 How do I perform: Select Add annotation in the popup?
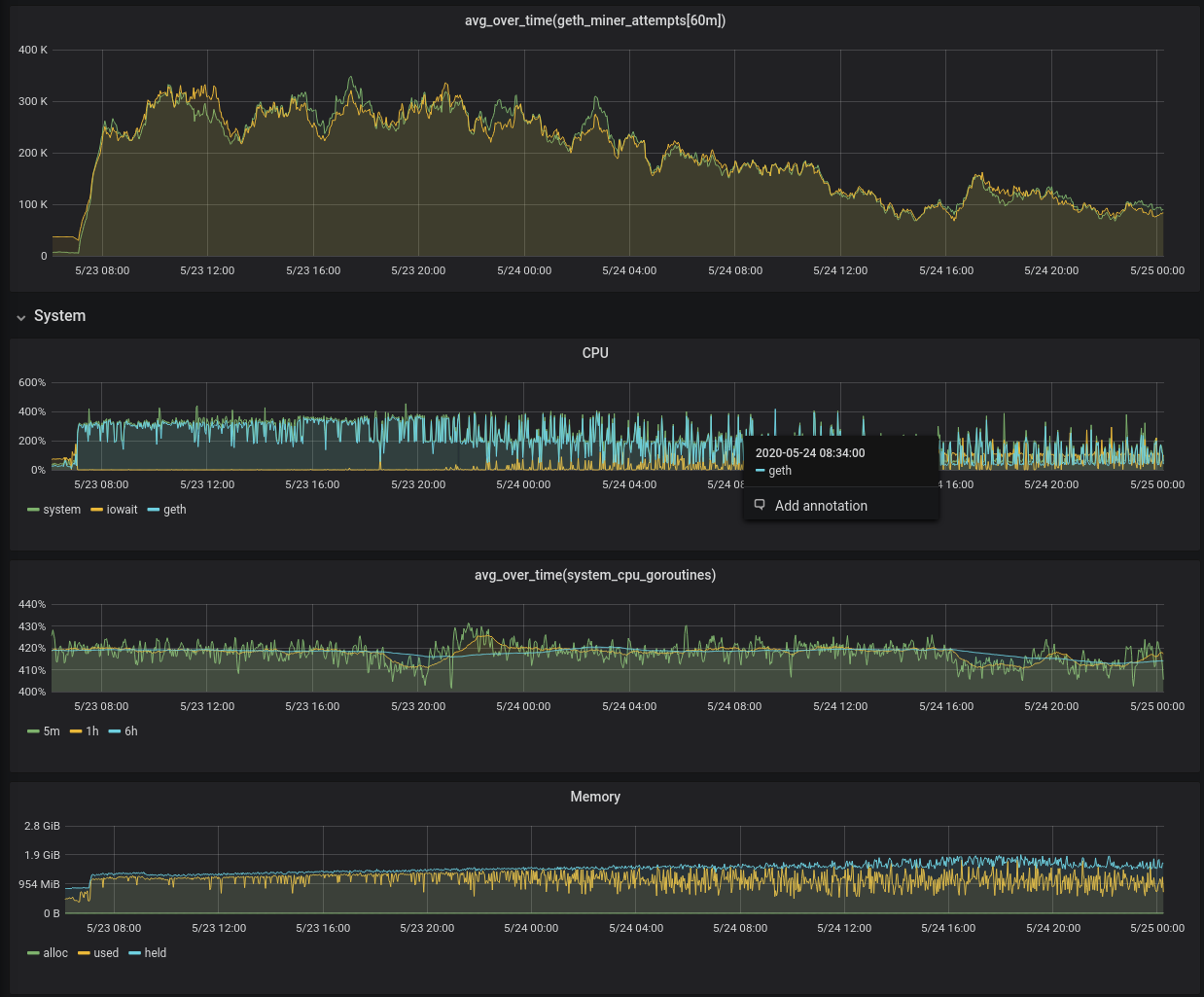click(821, 506)
